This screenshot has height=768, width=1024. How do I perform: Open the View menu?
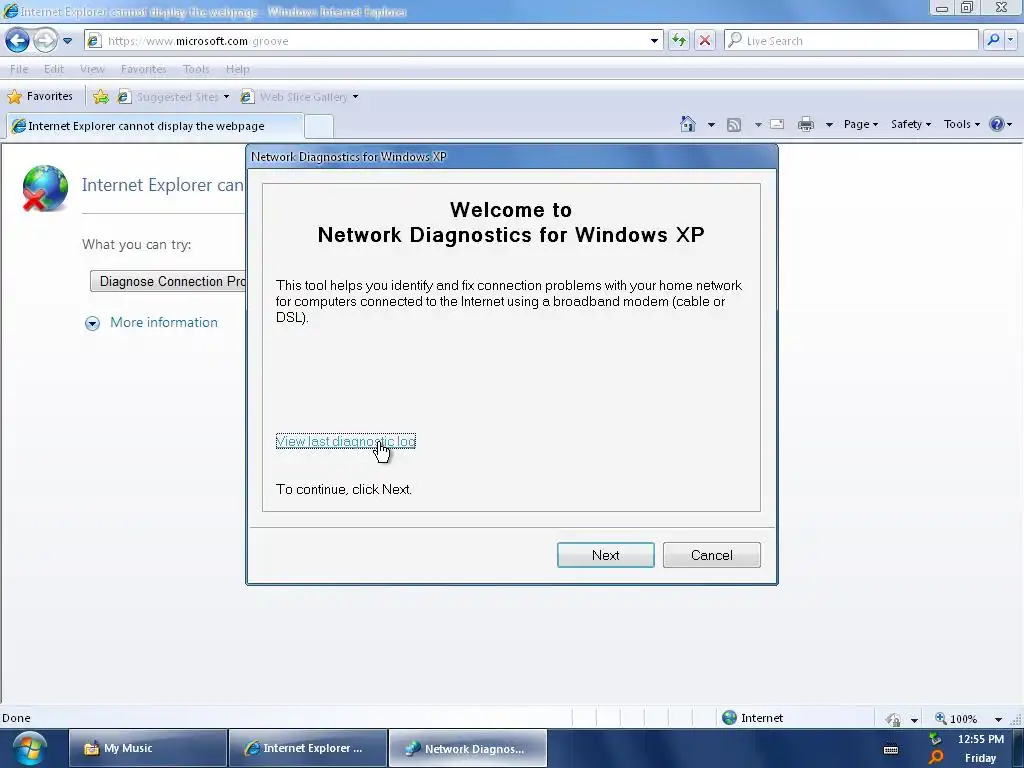tap(92, 69)
